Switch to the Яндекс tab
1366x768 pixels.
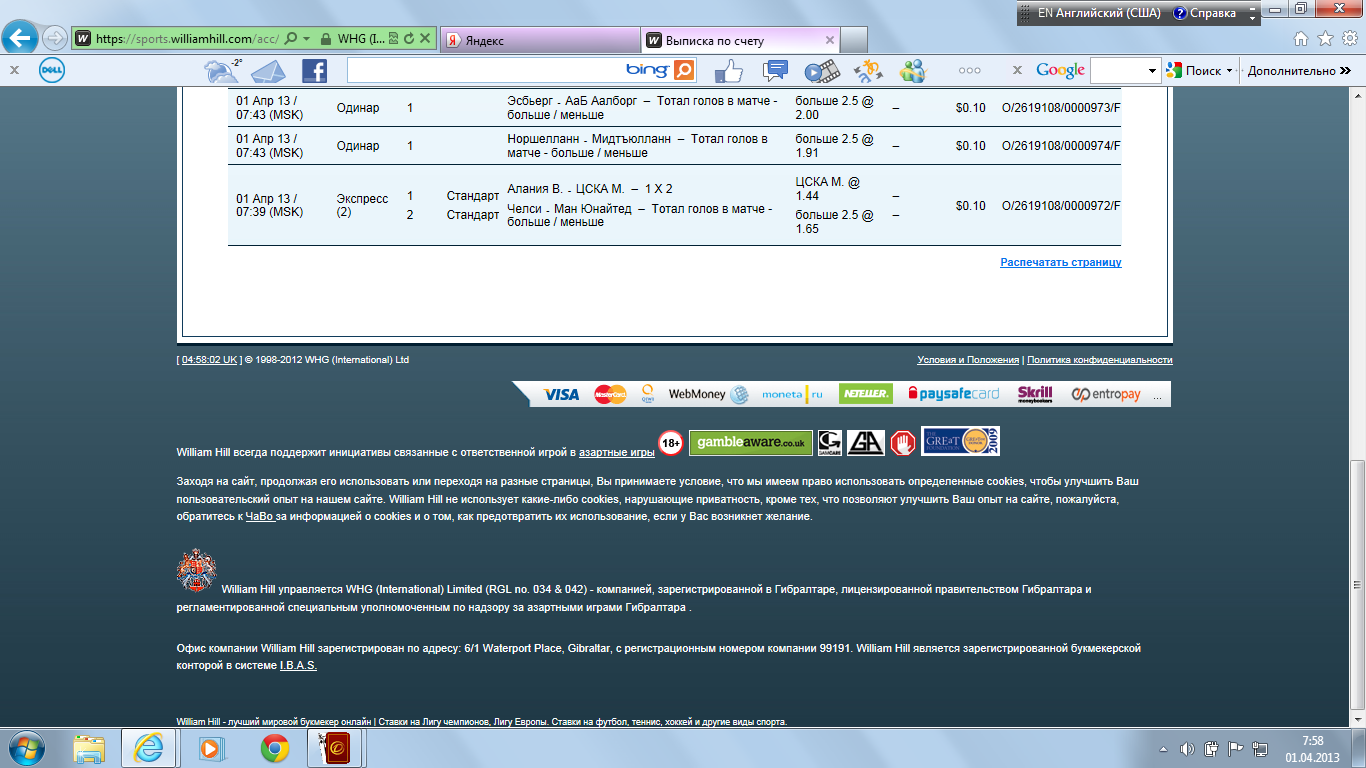540,41
